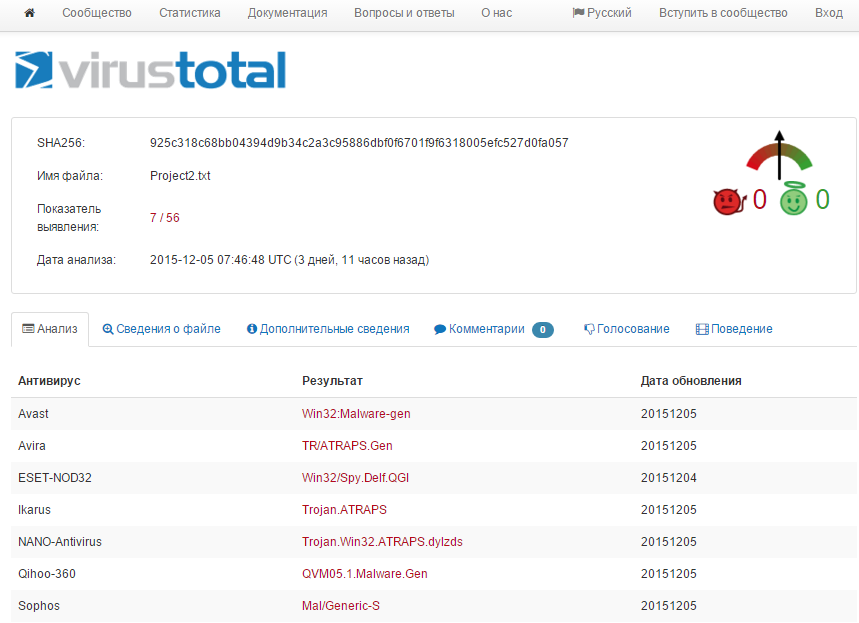Viewport: 859px width, 623px height.
Task: Open the Документация menu
Action: pos(287,13)
